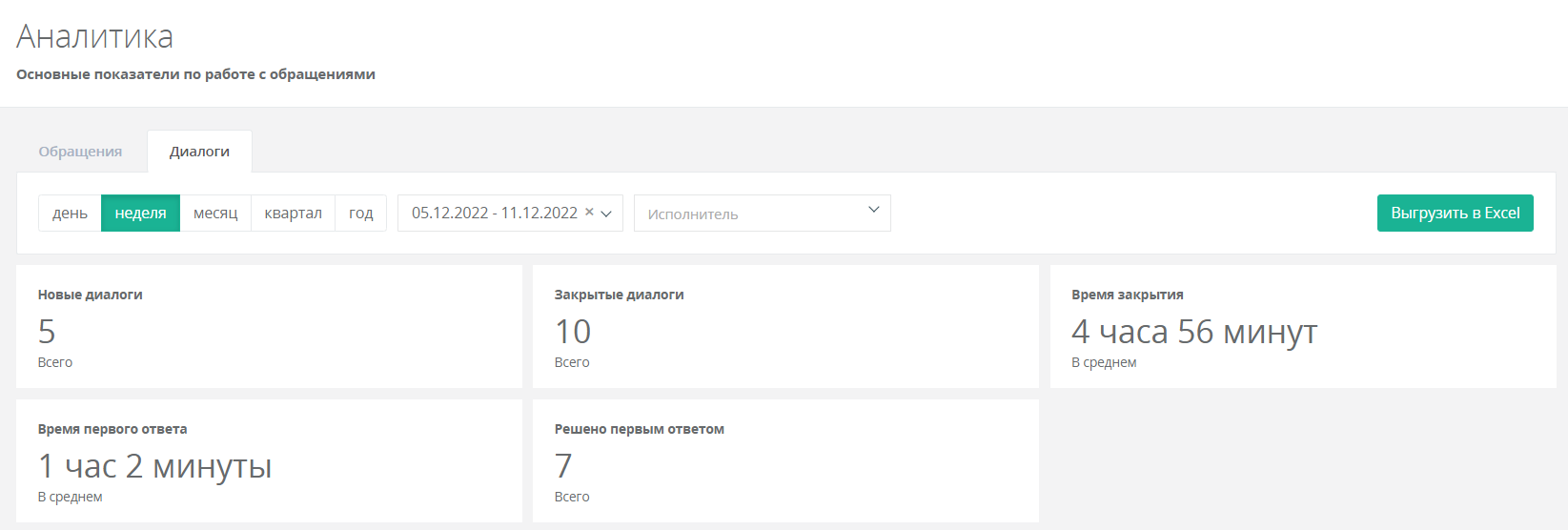This screenshot has width=1568, height=530.
Task: Open the Новые диалоги card
Action: pyautogui.click(x=269, y=327)
